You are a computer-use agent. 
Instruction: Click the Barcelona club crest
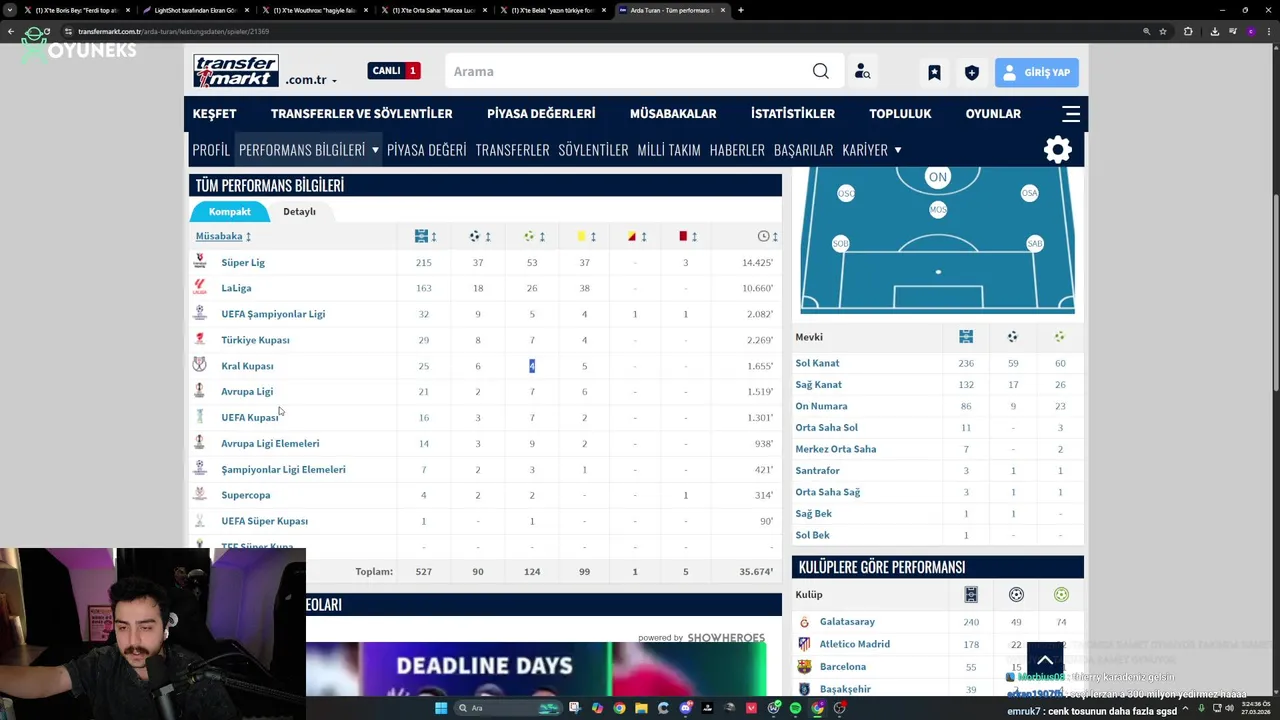coord(804,666)
